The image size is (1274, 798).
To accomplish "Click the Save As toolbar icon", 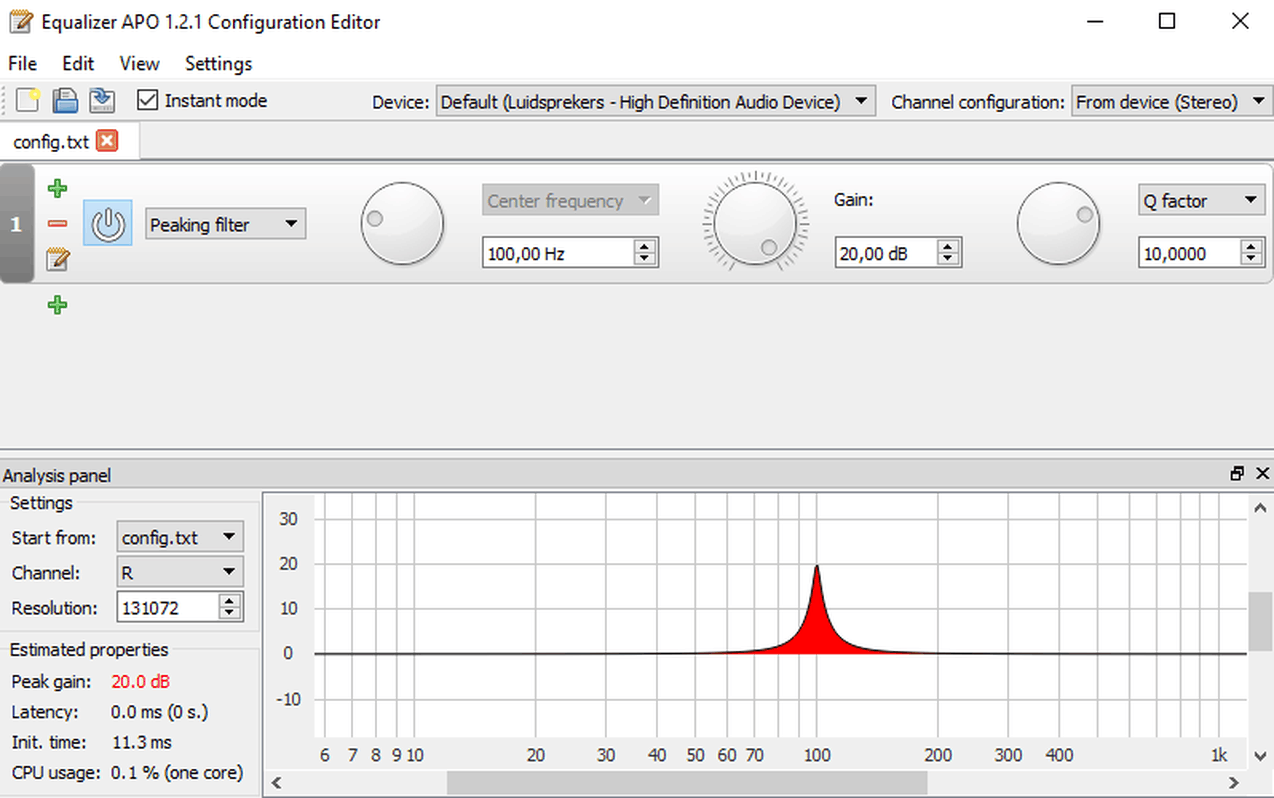I will (101, 100).
